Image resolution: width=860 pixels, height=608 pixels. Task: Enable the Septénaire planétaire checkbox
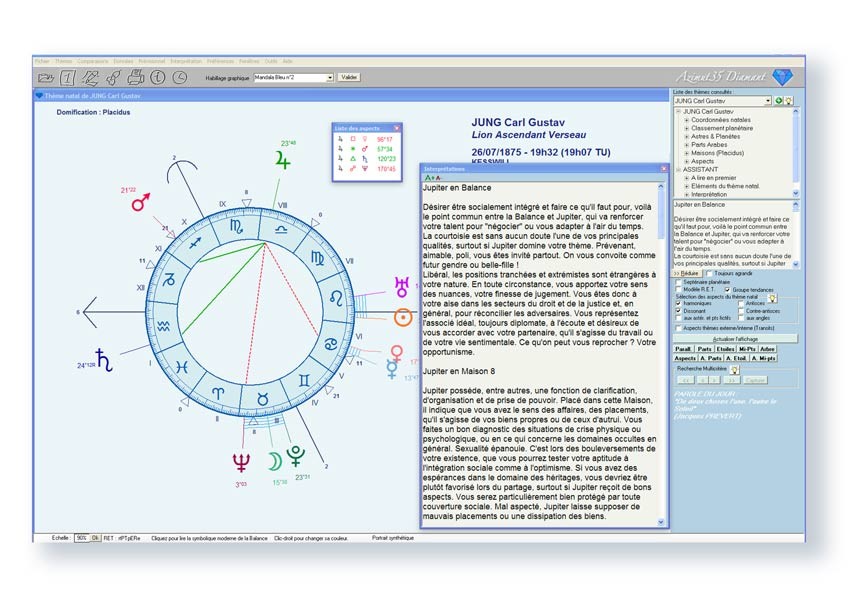(x=678, y=283)
